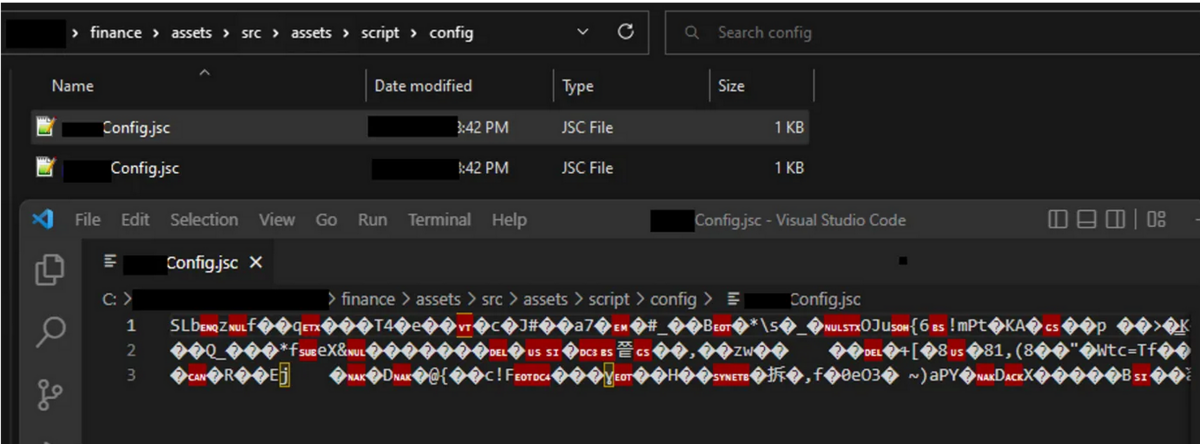Open the View menu
The width and height of the screenshot is (1200, 444).
tap(277, 220)
